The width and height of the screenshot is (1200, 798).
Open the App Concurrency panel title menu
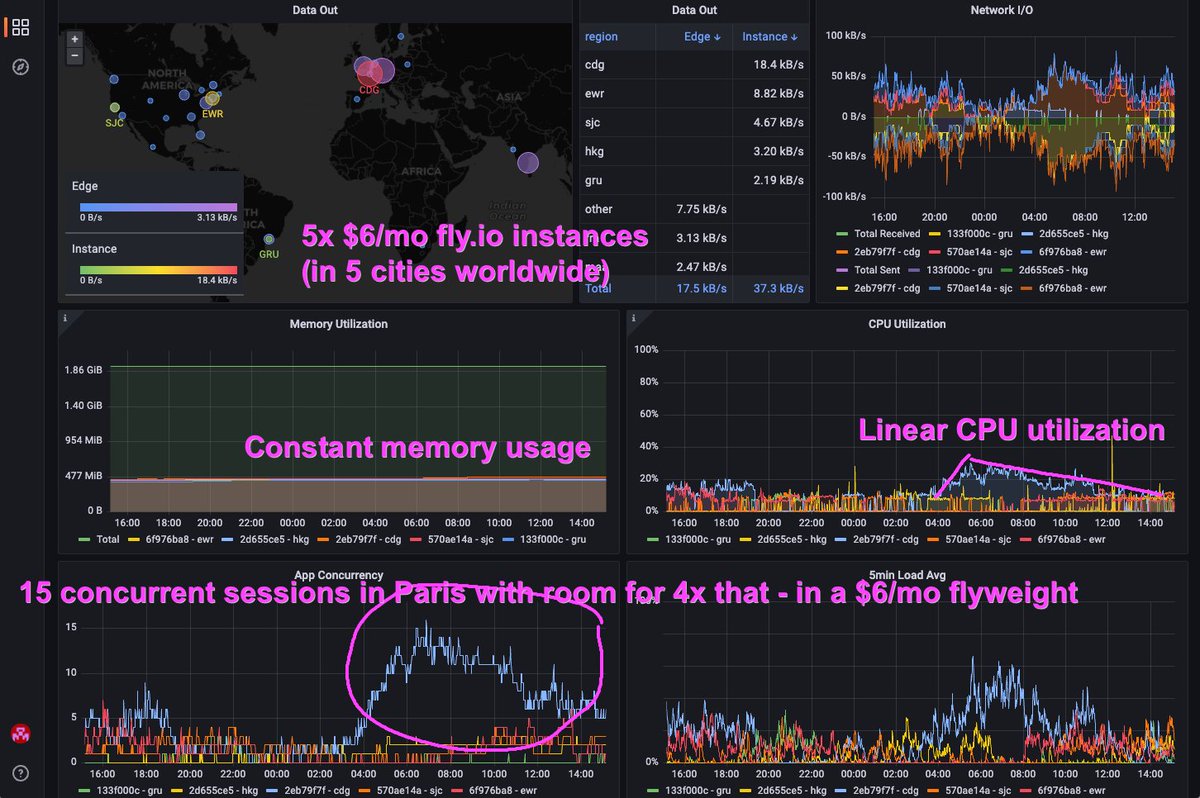338,575
